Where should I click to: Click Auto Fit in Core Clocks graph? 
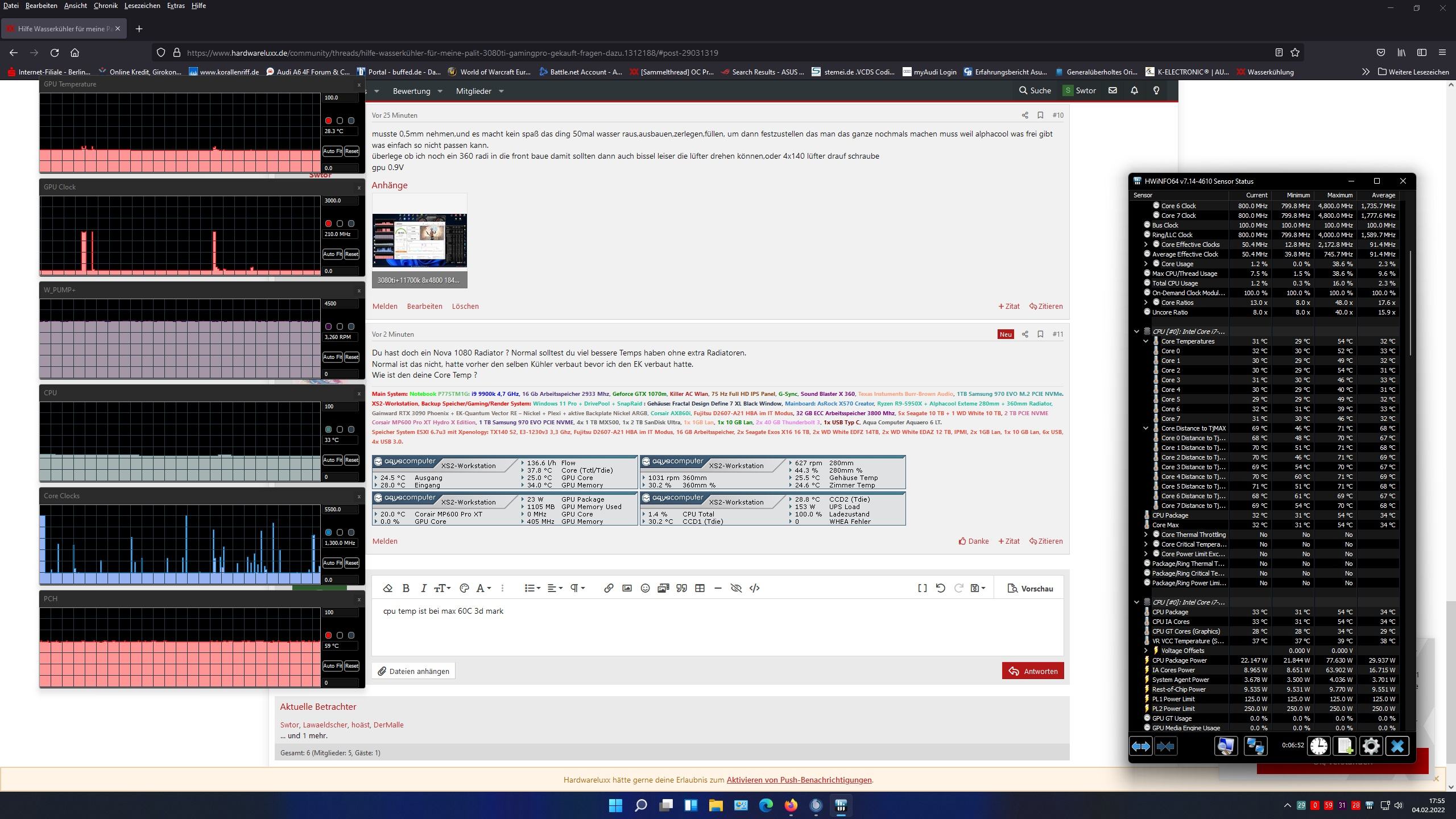click(332, 562)
